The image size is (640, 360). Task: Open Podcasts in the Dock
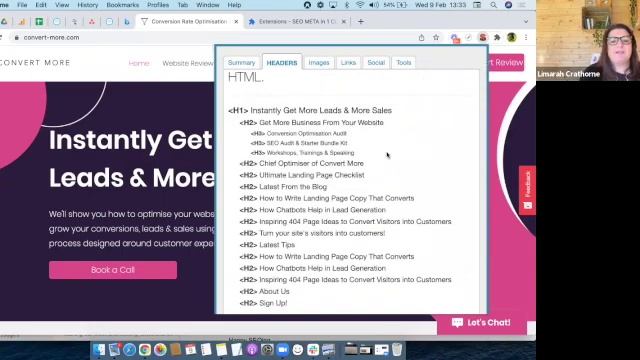click(x=252, y=350)
